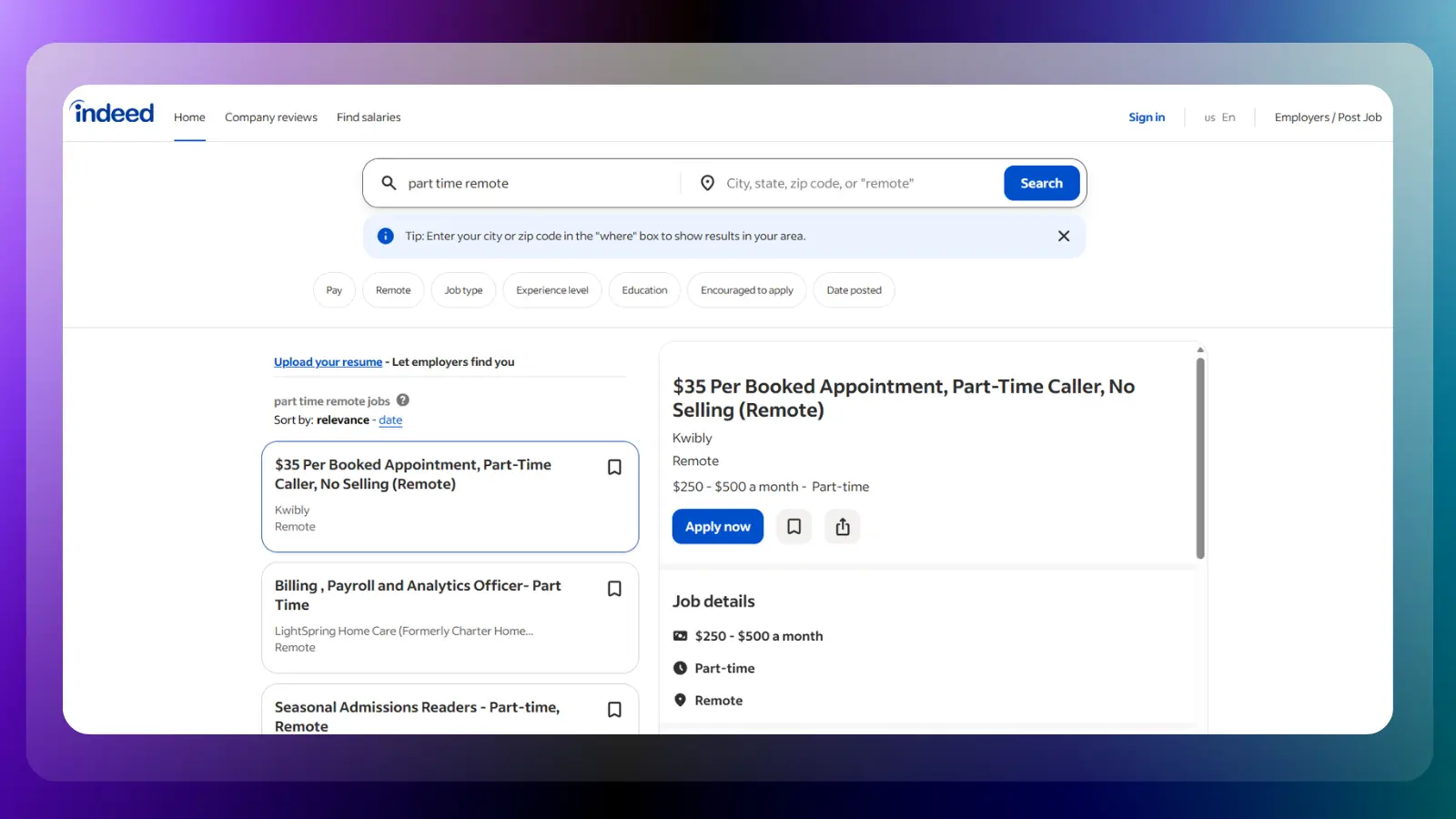Screen dimensions: 1456x819
Task: Open the Date posted filter
Action: pyautogui.click(x=854, y=290)
